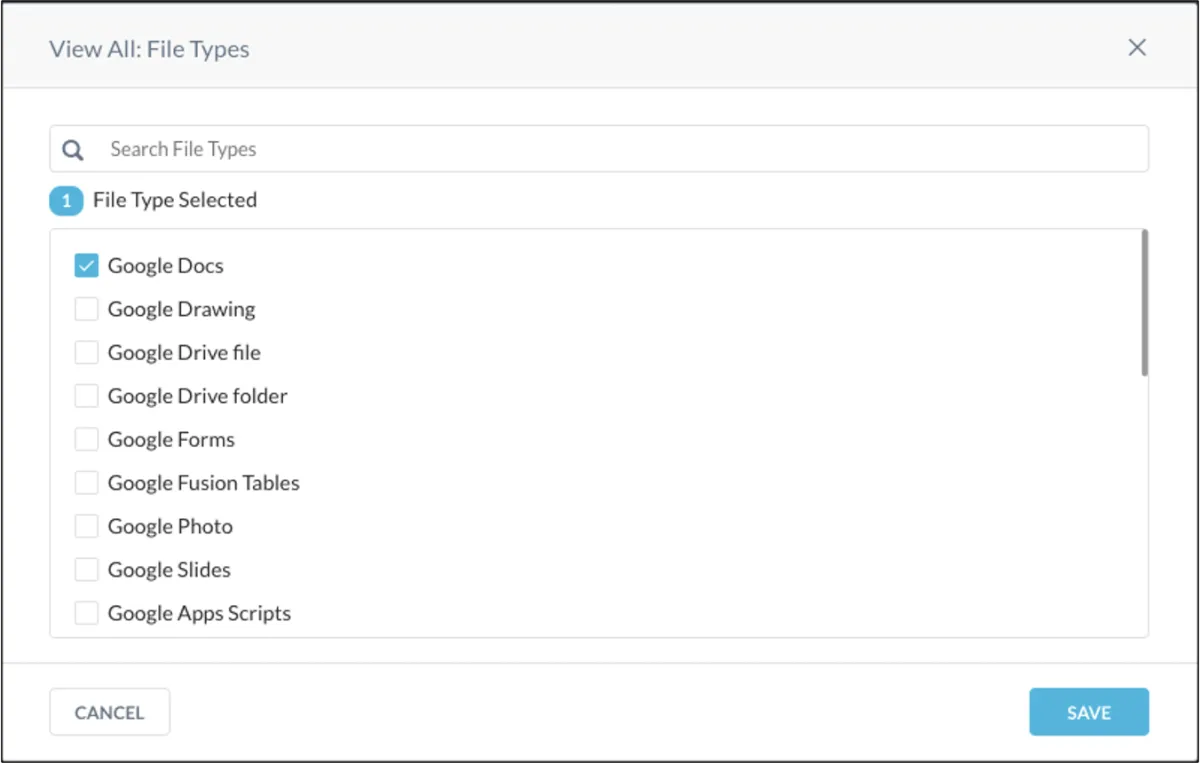Close the File Types dialog with X
This screenshot has width=1200, height=763.
[x=1137, y=48]
